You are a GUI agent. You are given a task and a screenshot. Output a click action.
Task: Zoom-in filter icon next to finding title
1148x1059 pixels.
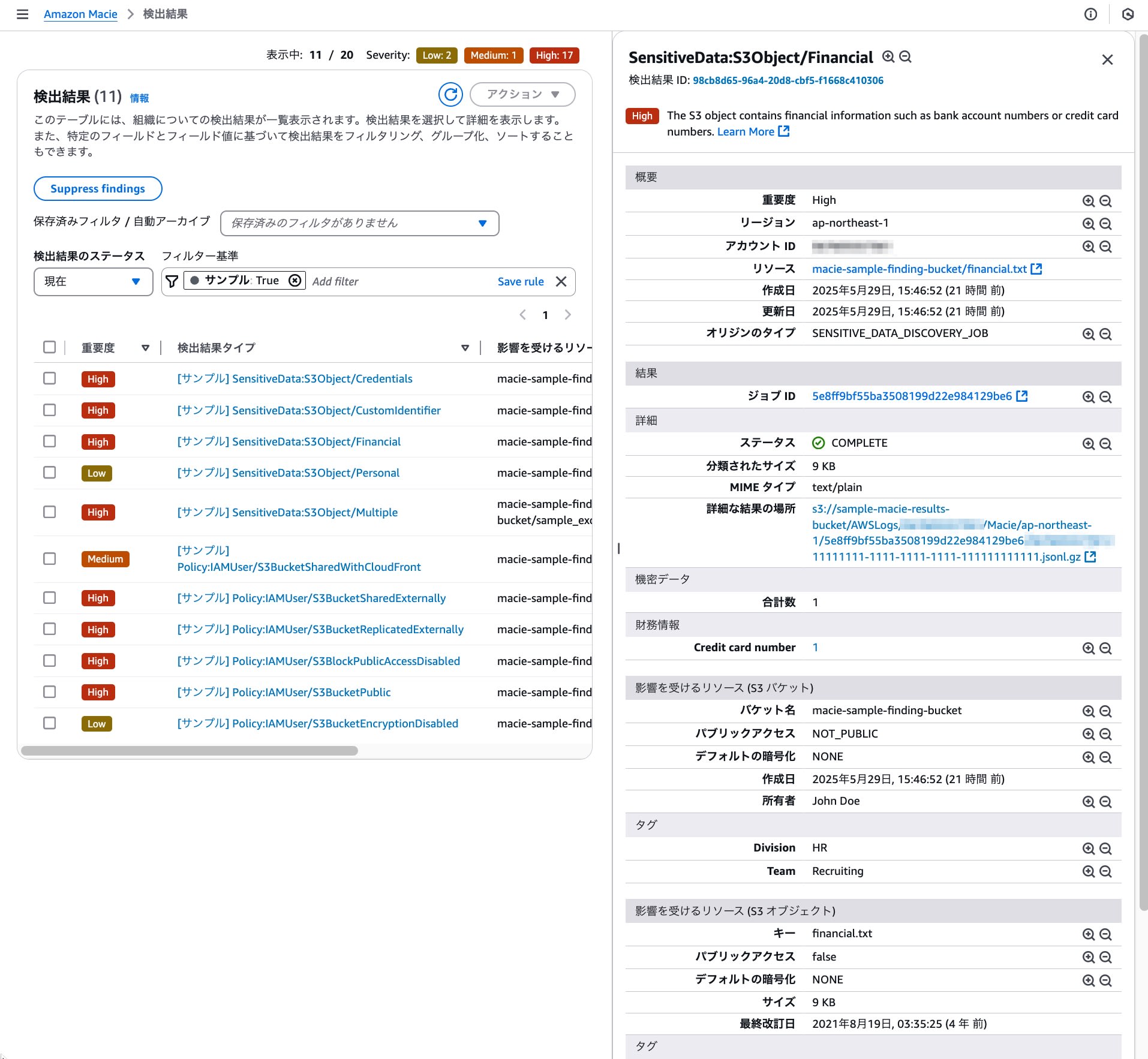[x=888, y=56]
